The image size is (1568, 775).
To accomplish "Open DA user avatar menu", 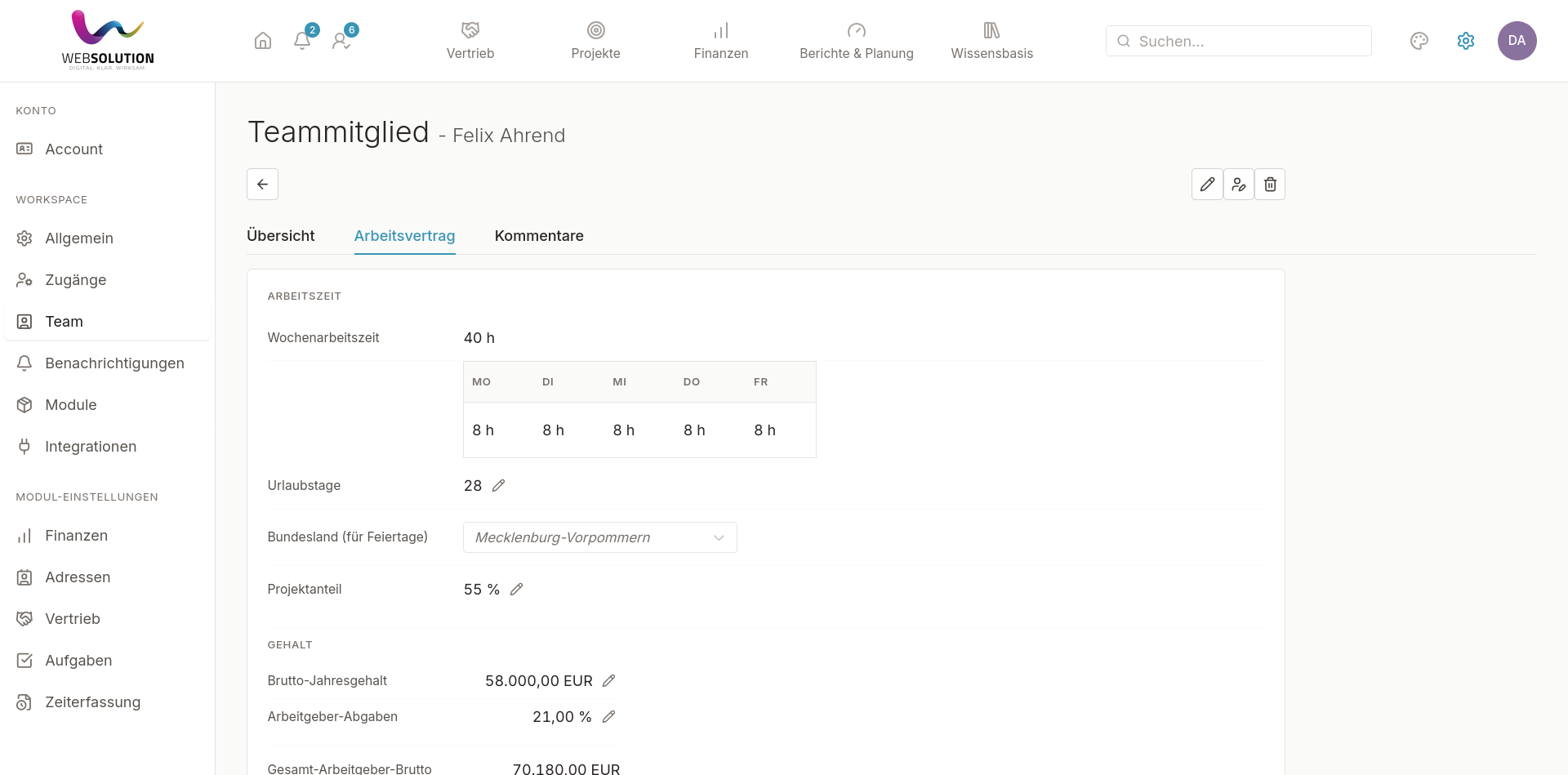I will coord(1517,41).
